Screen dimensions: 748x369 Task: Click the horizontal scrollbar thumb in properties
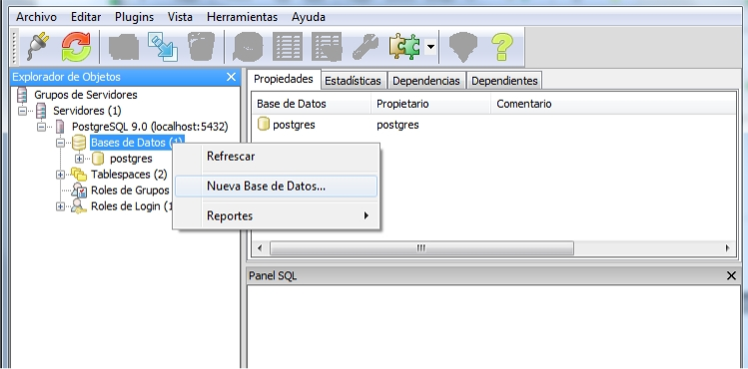click(422, 248)
